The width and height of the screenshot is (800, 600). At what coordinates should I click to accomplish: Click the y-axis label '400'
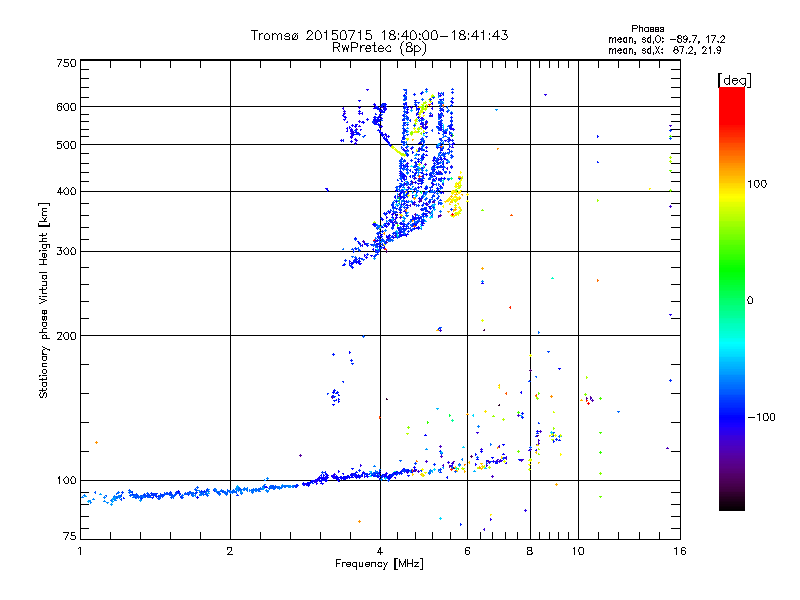[x=66, y=191]
